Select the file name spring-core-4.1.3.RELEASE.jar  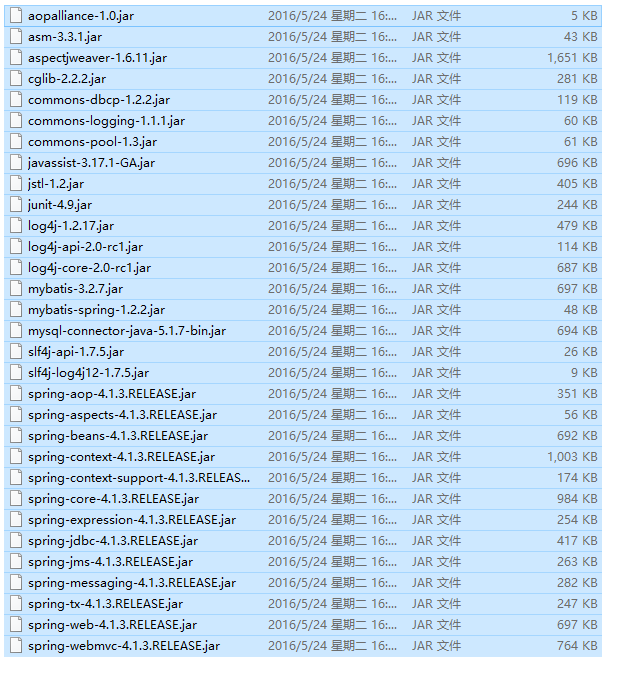coord(114,500)
